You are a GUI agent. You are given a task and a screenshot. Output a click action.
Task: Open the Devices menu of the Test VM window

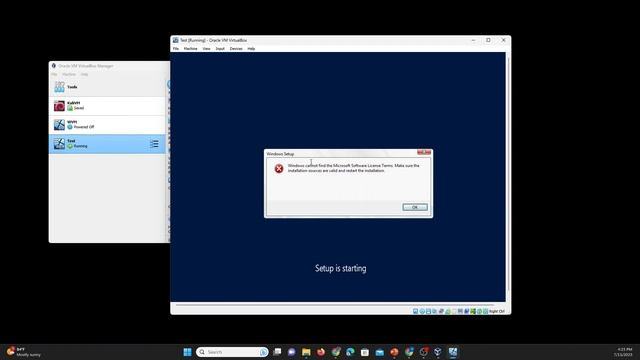click(236, 49)
